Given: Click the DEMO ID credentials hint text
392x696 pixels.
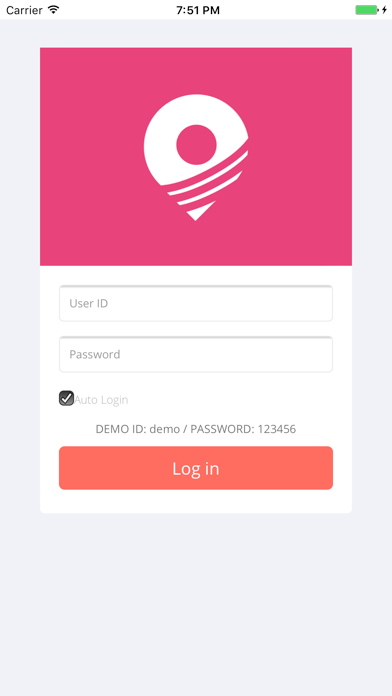Looking at the screenshot, I should pyautogui.click(x=196, y=429).
